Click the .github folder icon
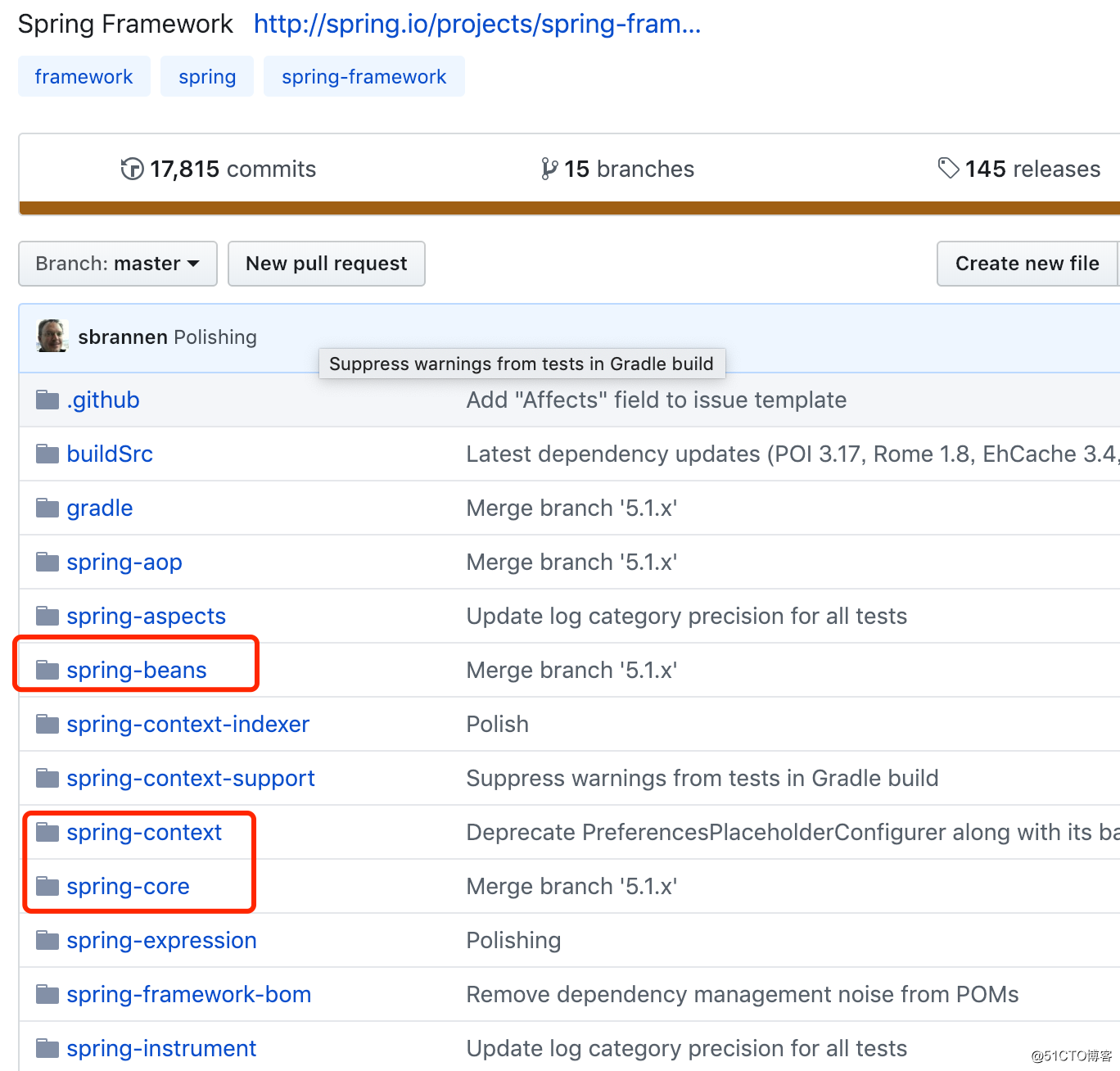Image resolution: width=1120 pixels, height=1071 pixels. tap(47, 400)
